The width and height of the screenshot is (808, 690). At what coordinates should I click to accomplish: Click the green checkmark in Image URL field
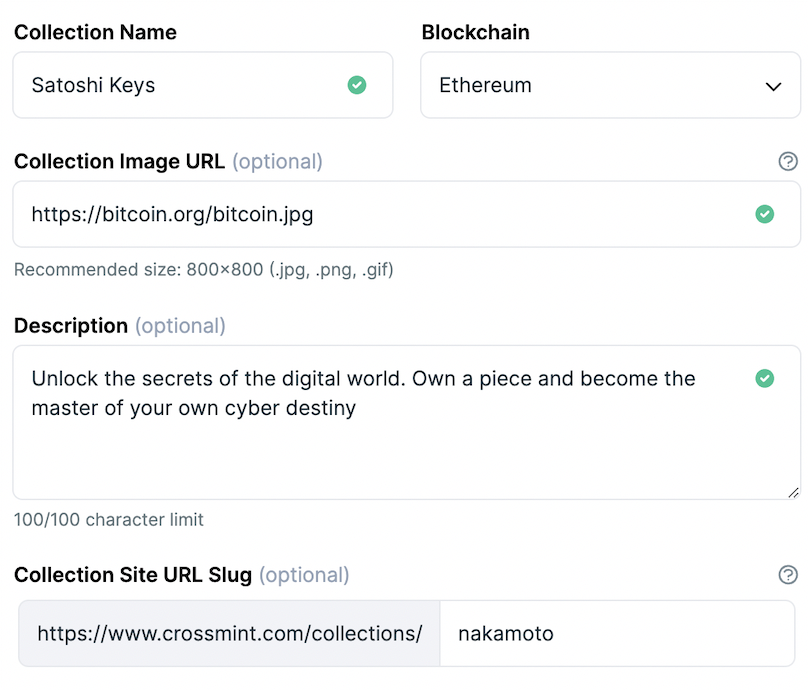click(x=764, y=214)
